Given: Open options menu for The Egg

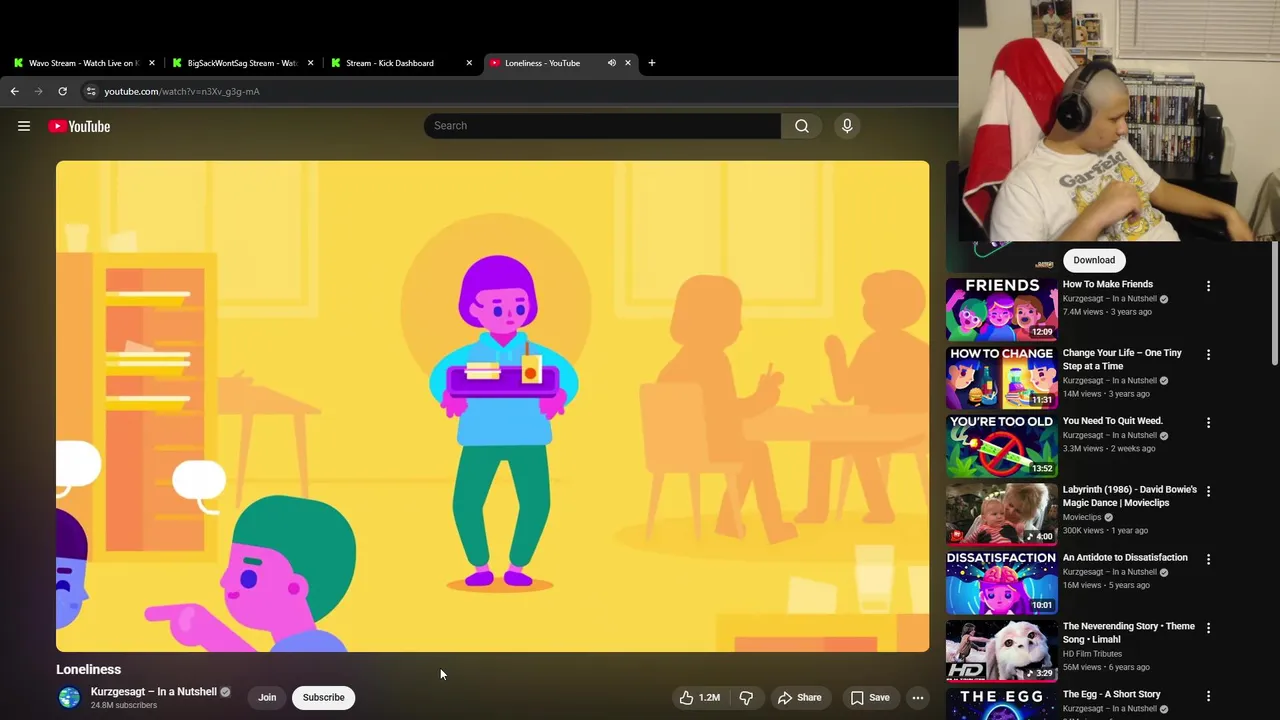Looking at the screenshot, I should [1208, 696].
